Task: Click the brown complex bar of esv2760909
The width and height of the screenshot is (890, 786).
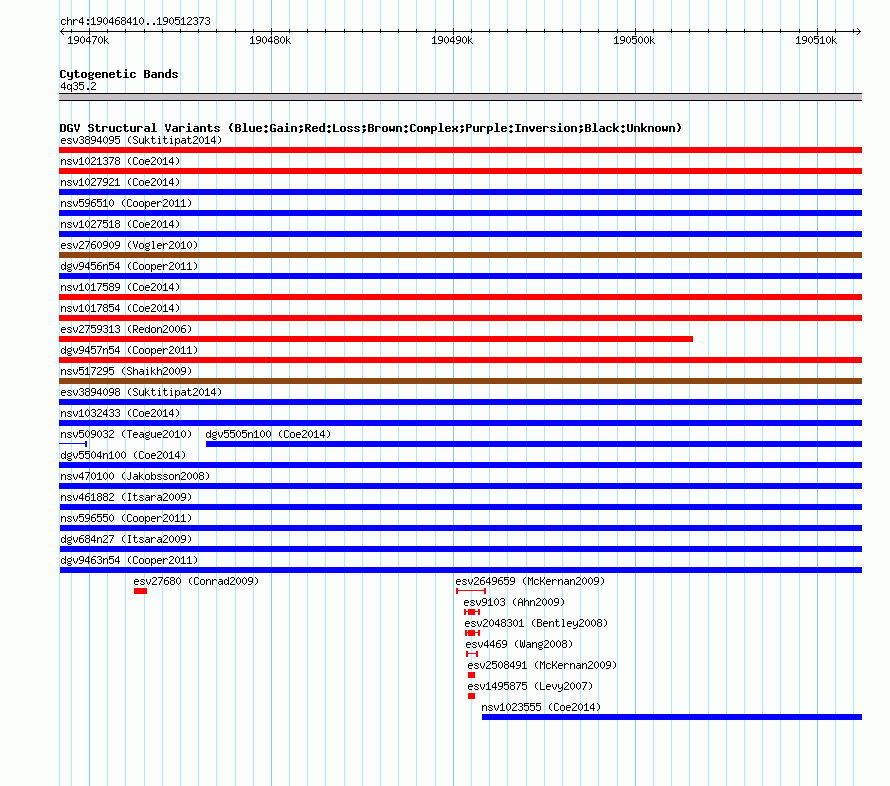Action: coord(460,255)
